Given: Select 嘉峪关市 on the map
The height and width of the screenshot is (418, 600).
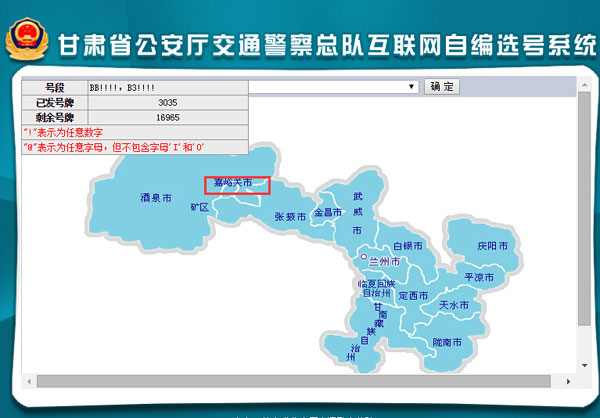Looking at the screenshot, I should click(x=233, y=183).
